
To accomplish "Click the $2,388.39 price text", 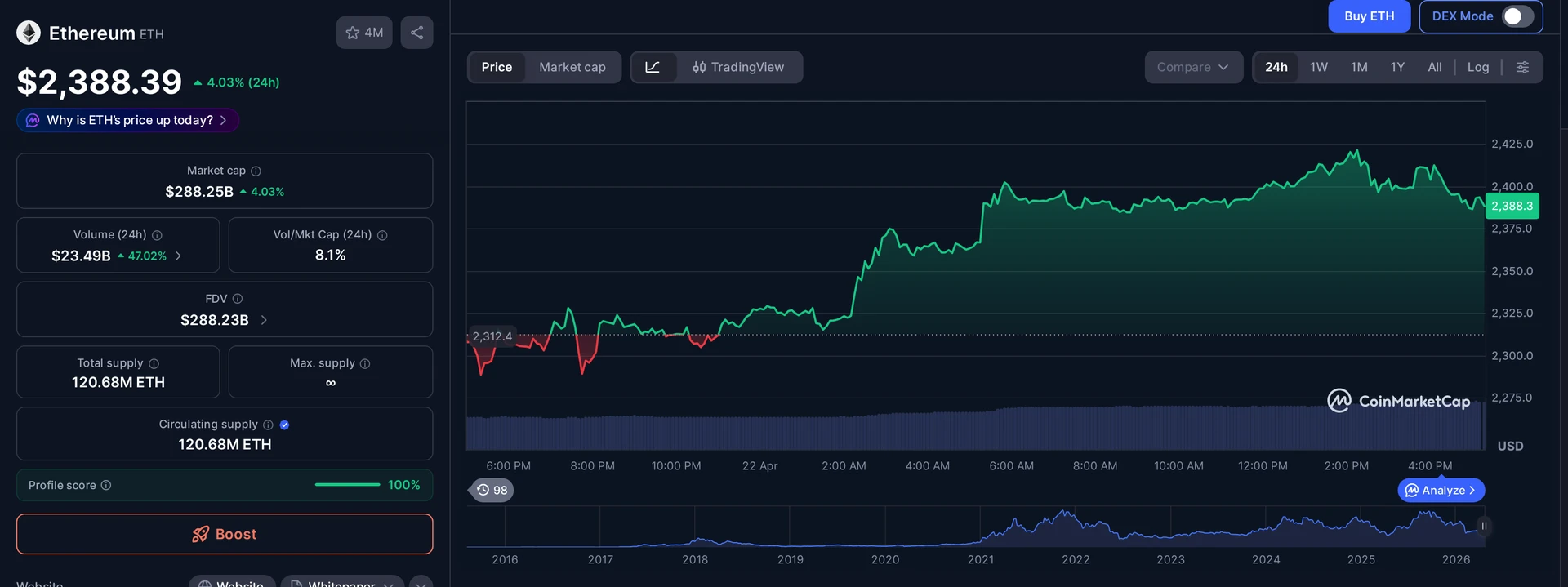I will 100,82.
